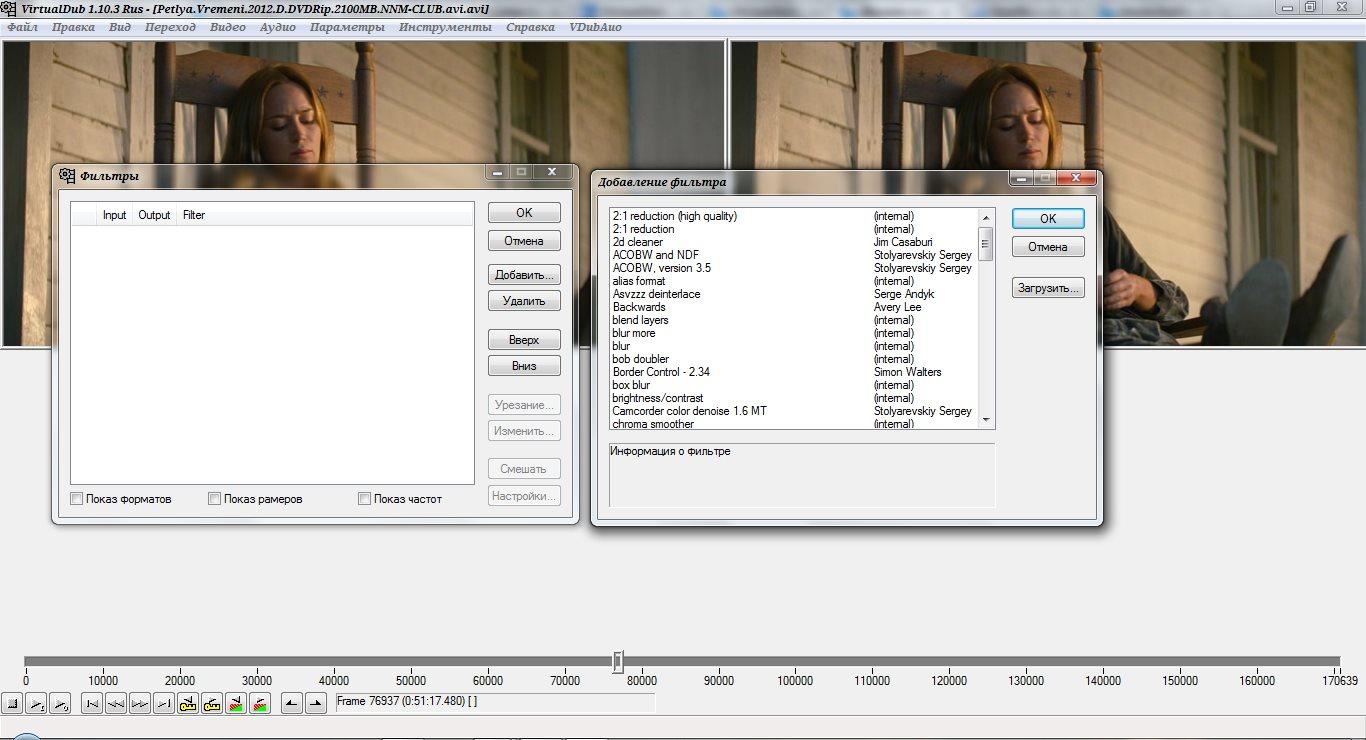Select the "ACOBW, version 3.5" filter

tap(792, 268)
